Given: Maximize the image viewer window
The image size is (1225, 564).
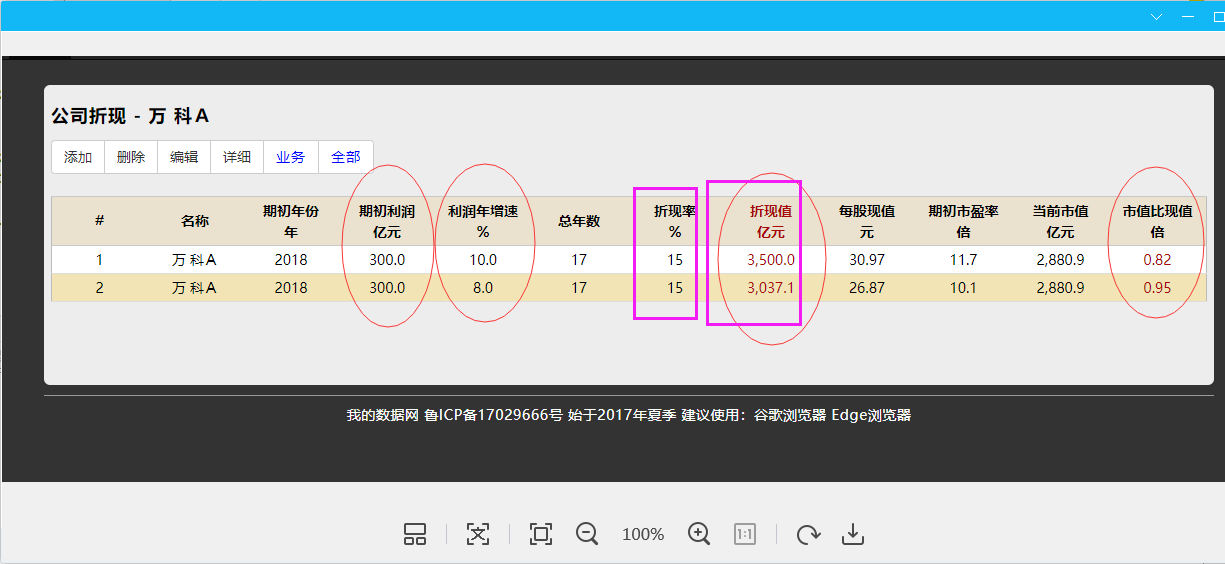Looking at the screenshot, I should [1219, 17].
